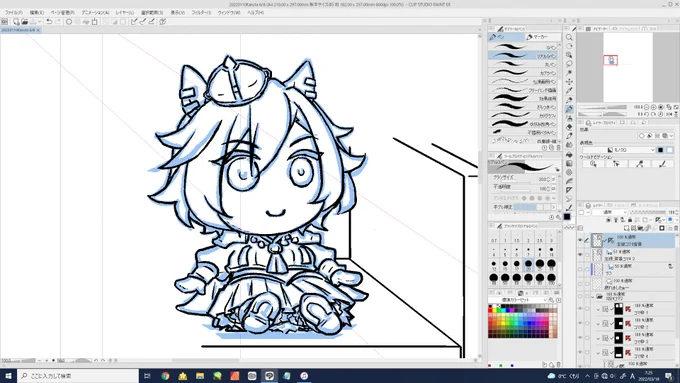Click the New raster layer icon
Screen dimensions: 680x383
coord(627,228)
